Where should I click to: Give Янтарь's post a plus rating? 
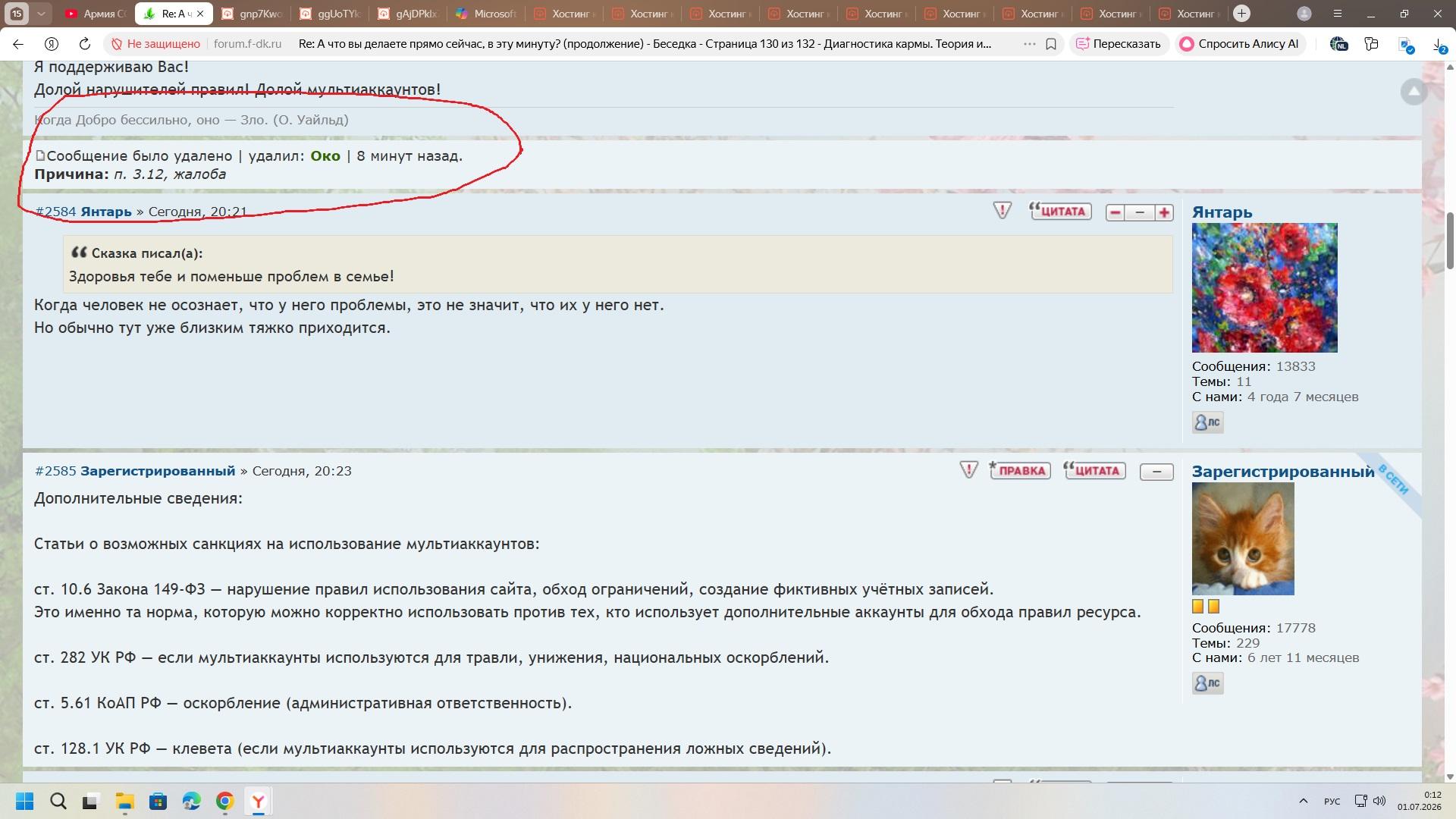pyautogui.click(x=1164, y=212)
